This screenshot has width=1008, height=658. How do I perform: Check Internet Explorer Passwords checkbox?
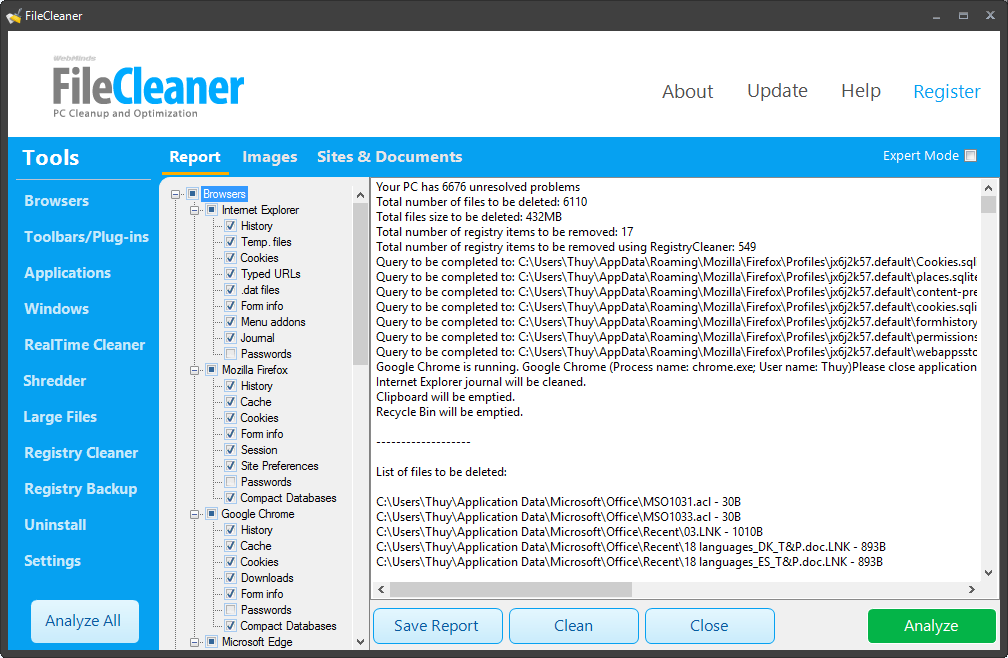(x=231, y=354)
